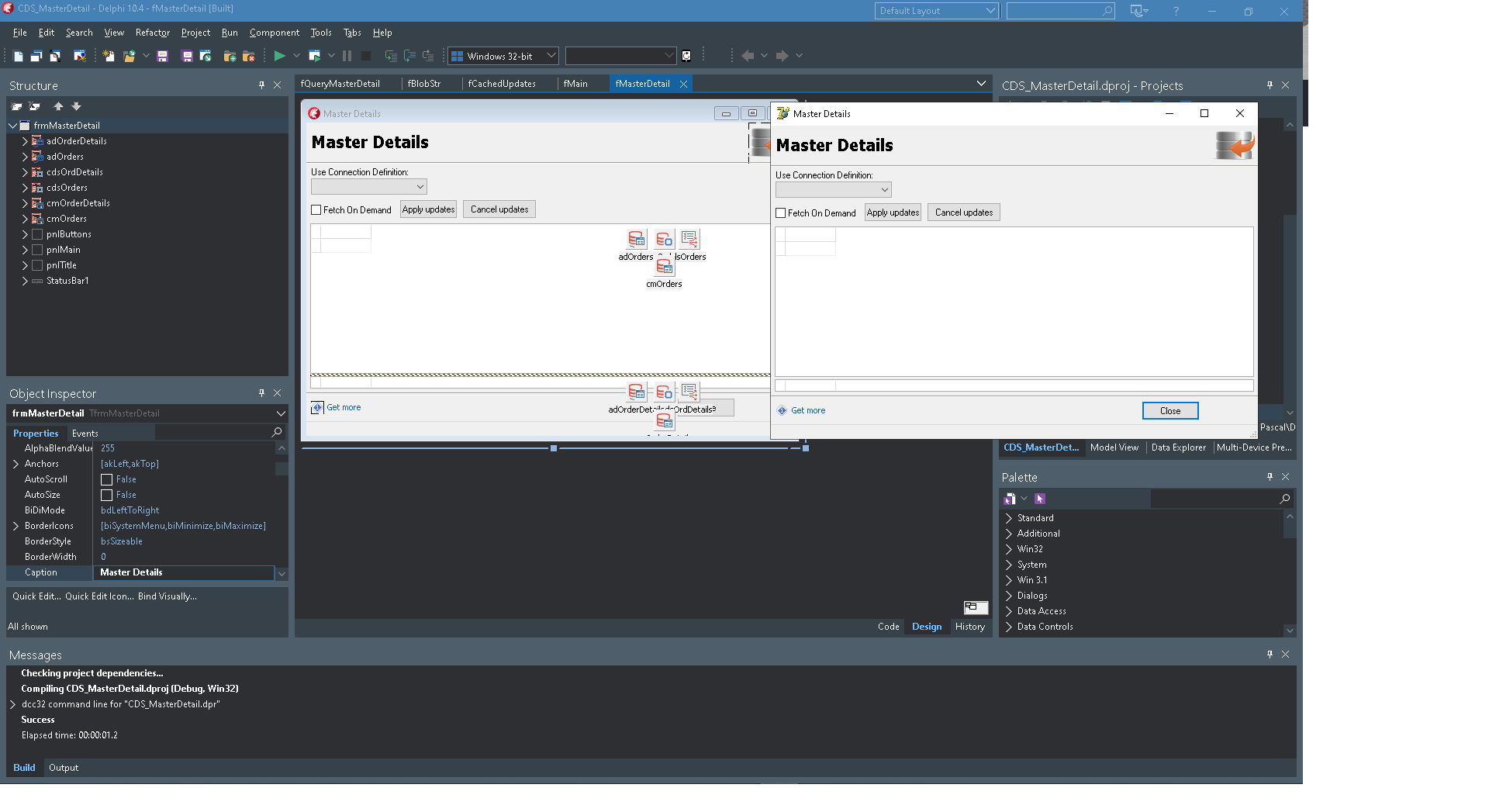Expand the Standard palette category

pyautogui.click(x=1009, y=518)
